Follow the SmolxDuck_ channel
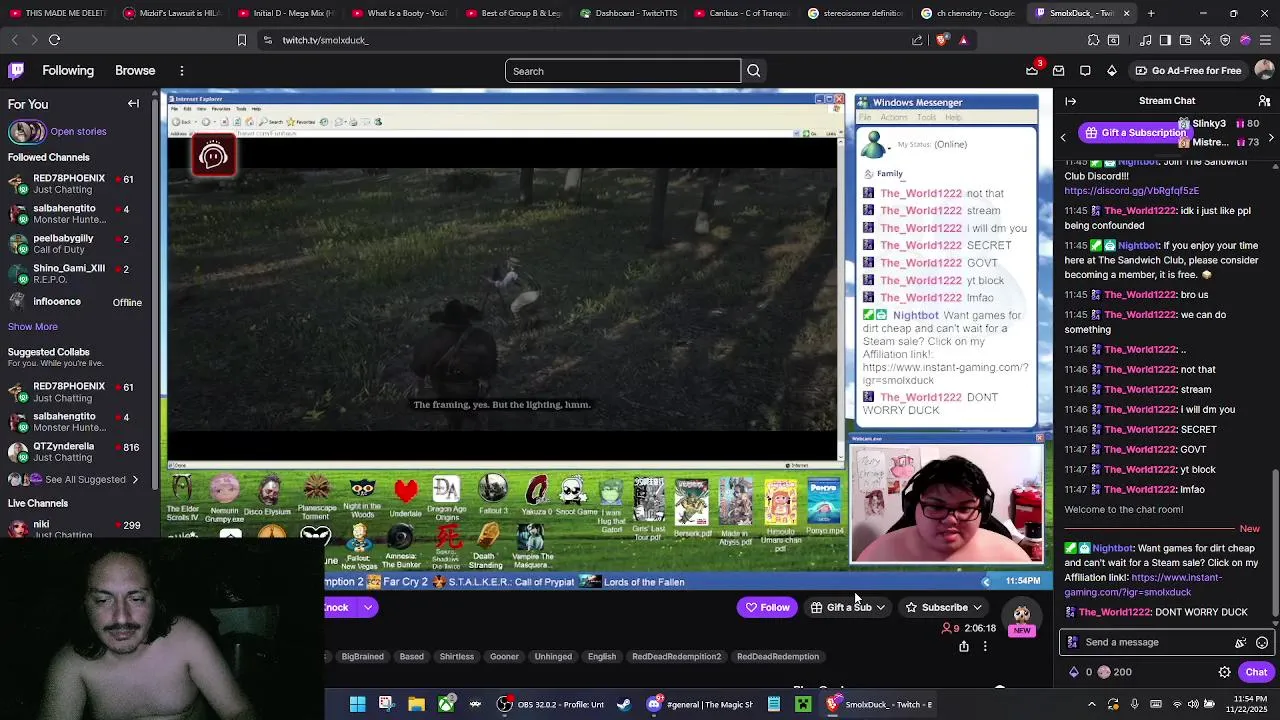The width and height of the screenshot is (1280, 720). (767, 607)
